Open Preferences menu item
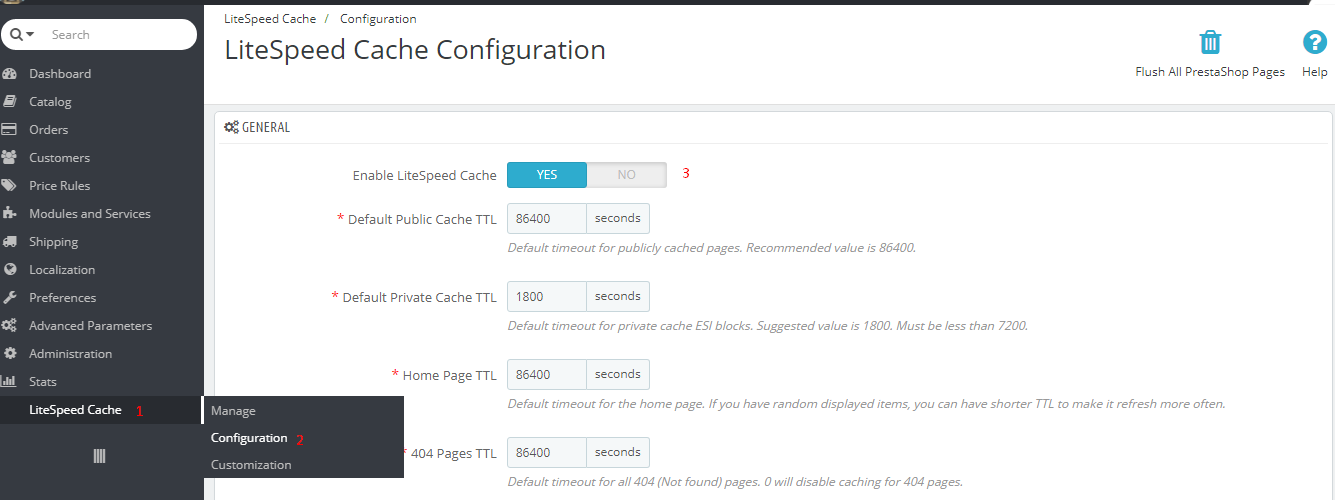 [63, 298]
